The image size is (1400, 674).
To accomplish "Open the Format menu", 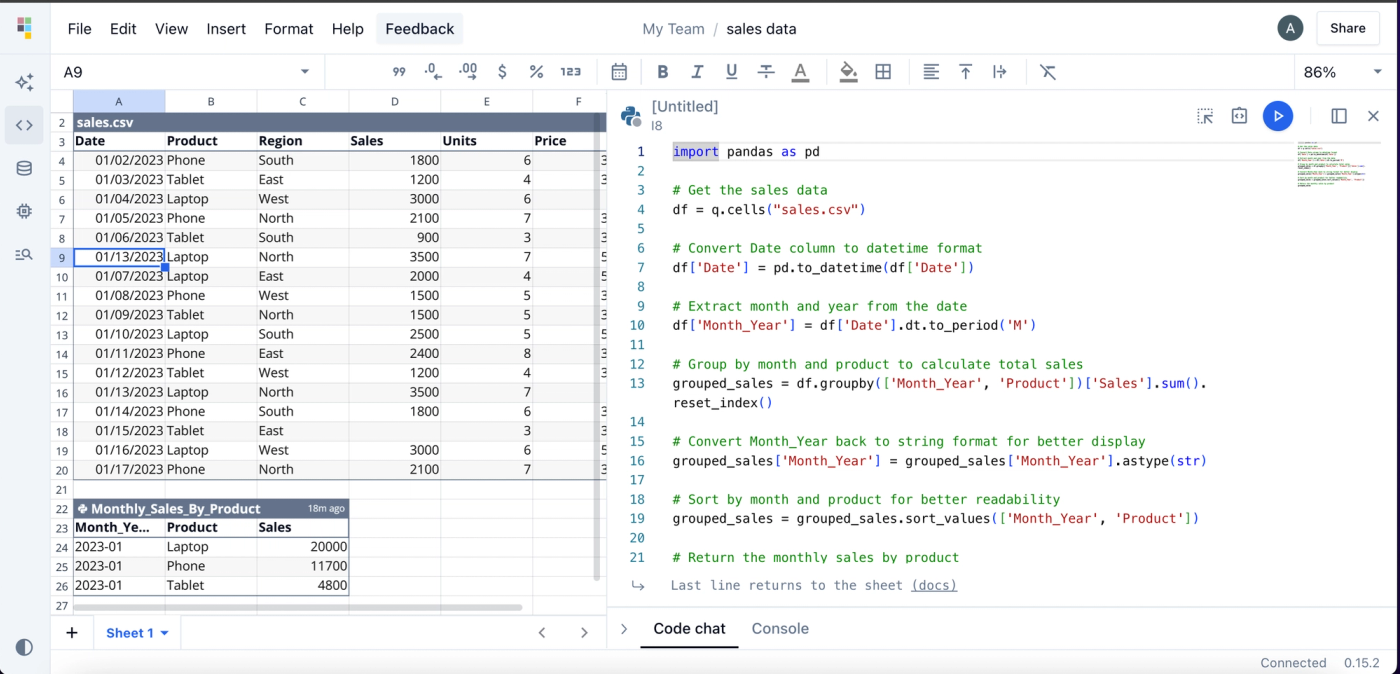I will coord(289,29).
